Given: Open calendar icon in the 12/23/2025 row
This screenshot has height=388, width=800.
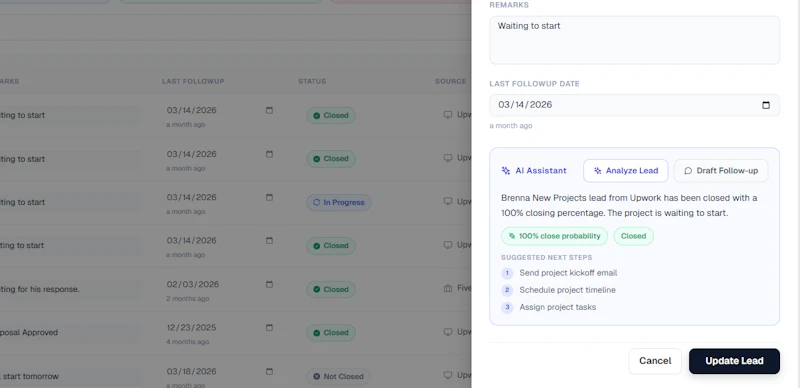Looking at the screenshot, I should pos(269,328).
